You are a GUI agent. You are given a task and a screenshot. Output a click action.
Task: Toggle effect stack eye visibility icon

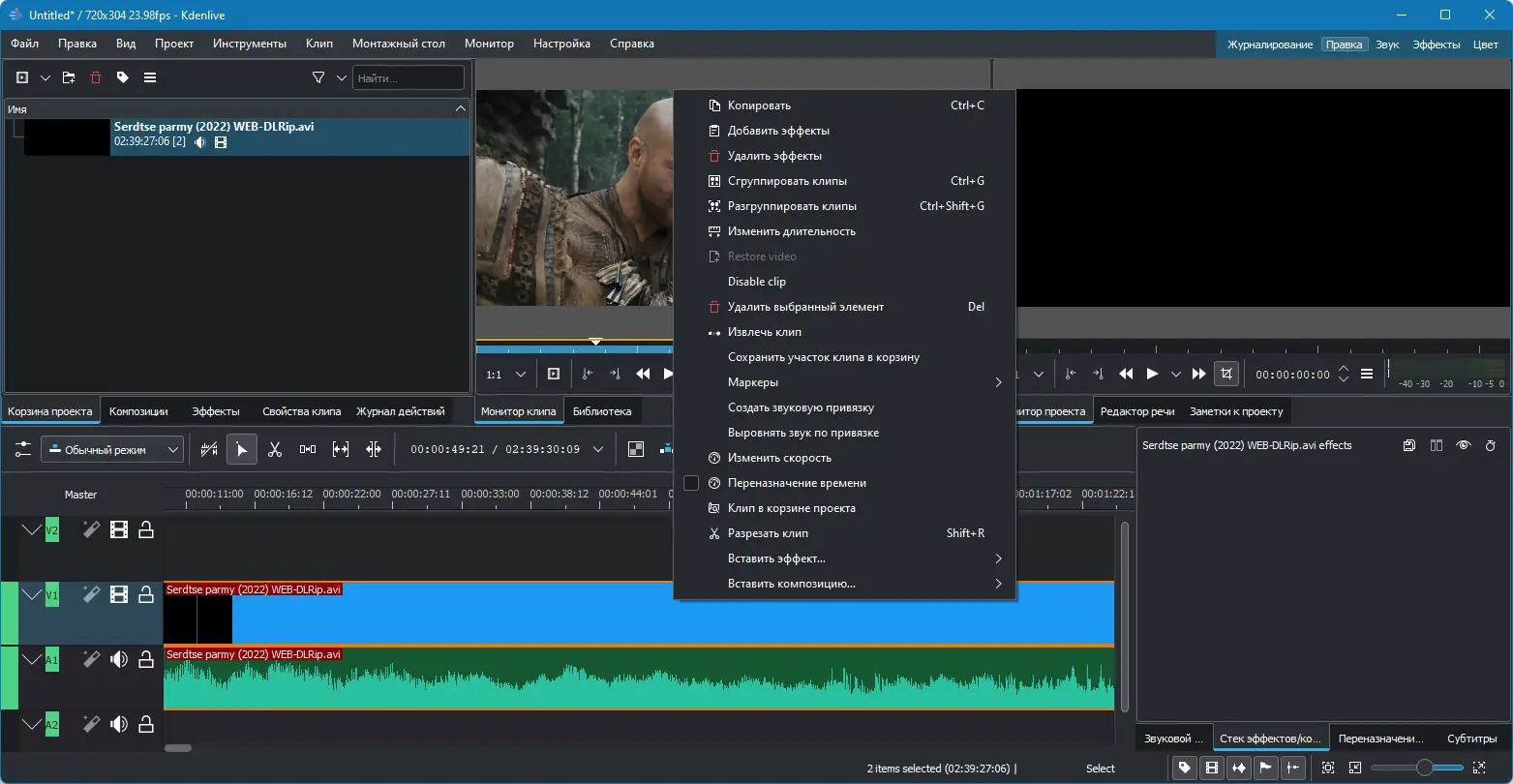tap(1463, 445)
